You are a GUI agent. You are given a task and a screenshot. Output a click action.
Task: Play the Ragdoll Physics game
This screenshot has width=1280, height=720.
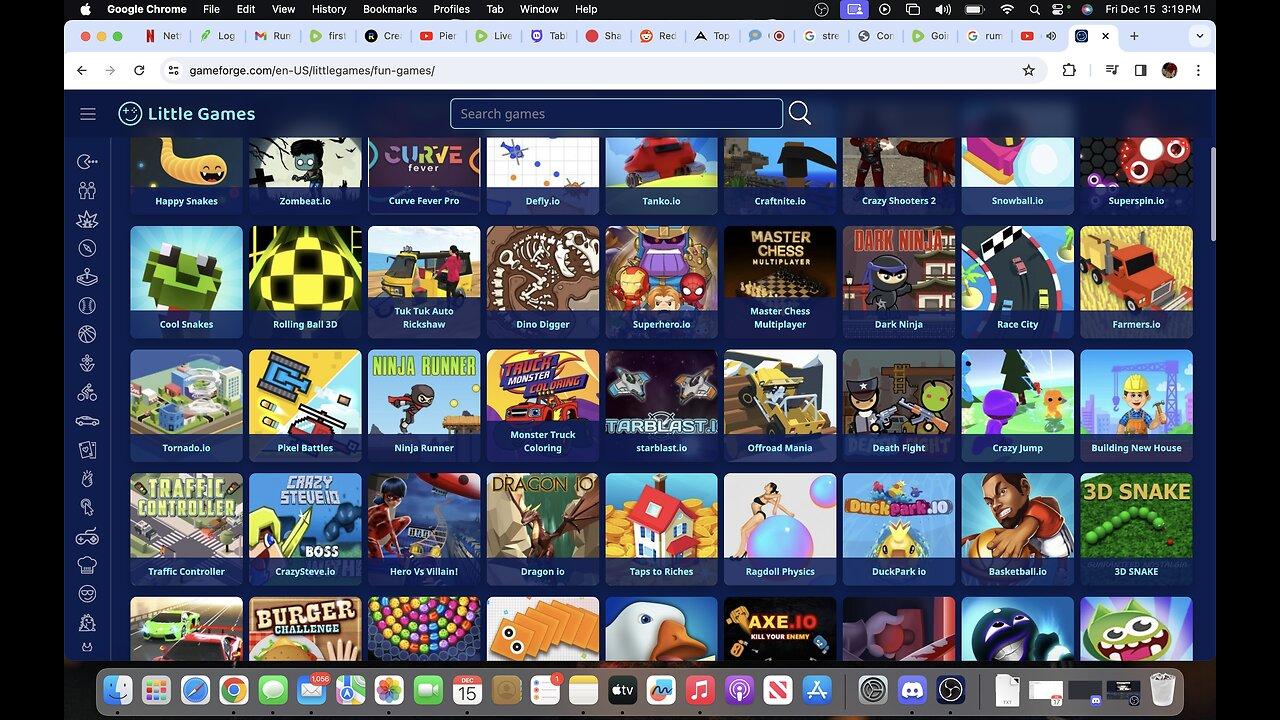pos(780,528)
